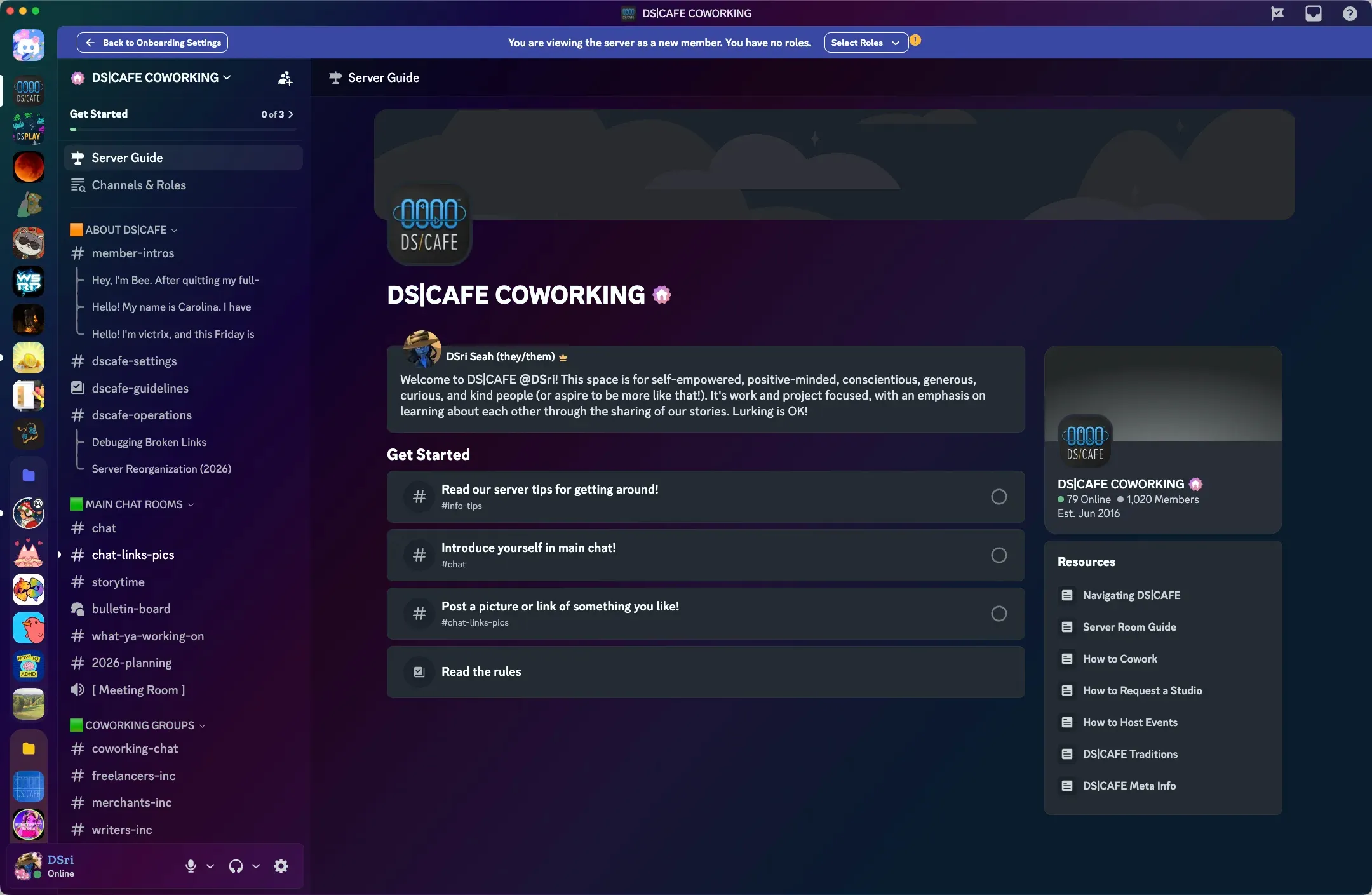Viewport: 1372px width, 895px height.
Task: Join the [ Meeting Room ] voice channel
Action: [x=137, y=690]
